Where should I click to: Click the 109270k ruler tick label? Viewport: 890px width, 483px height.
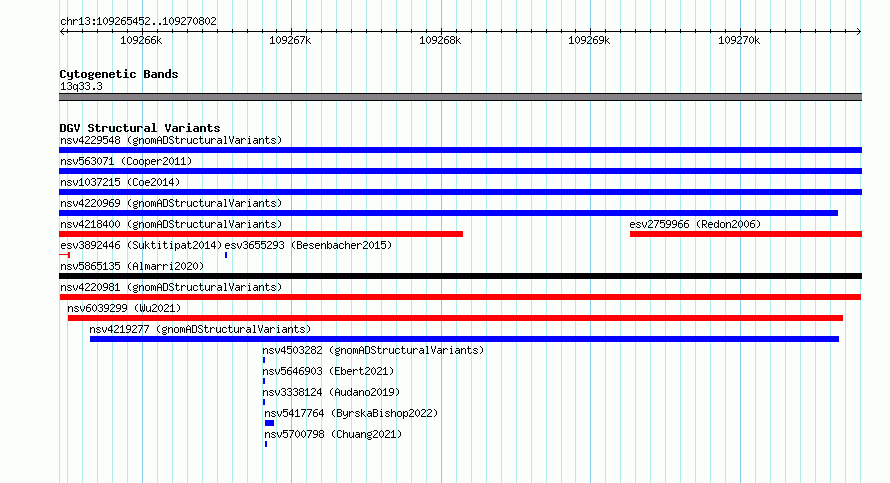click(739, 40)
